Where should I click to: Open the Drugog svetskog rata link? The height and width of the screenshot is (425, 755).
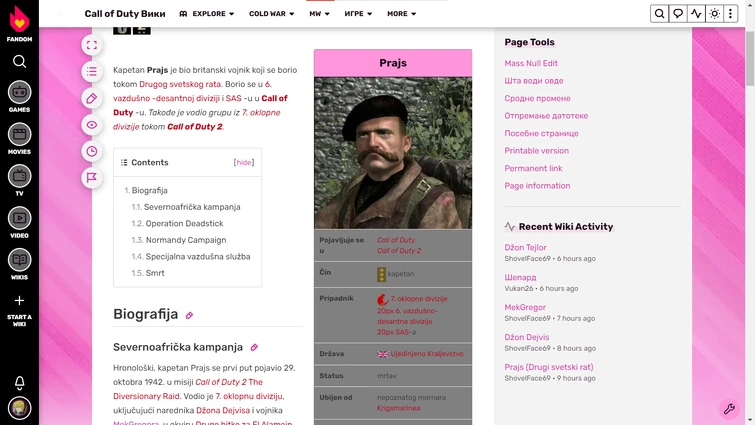coord(180,84)
